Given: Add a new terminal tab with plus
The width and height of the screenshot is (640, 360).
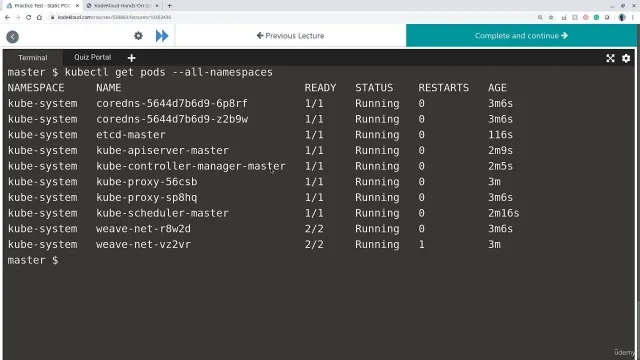Looking at the screenshot, I should tap(131, 58).
